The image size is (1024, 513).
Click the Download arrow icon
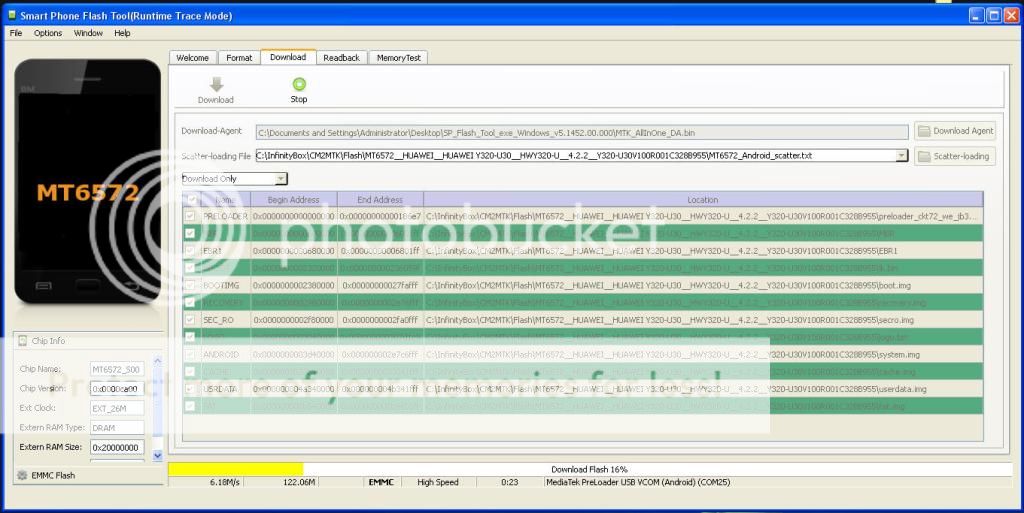215,85
